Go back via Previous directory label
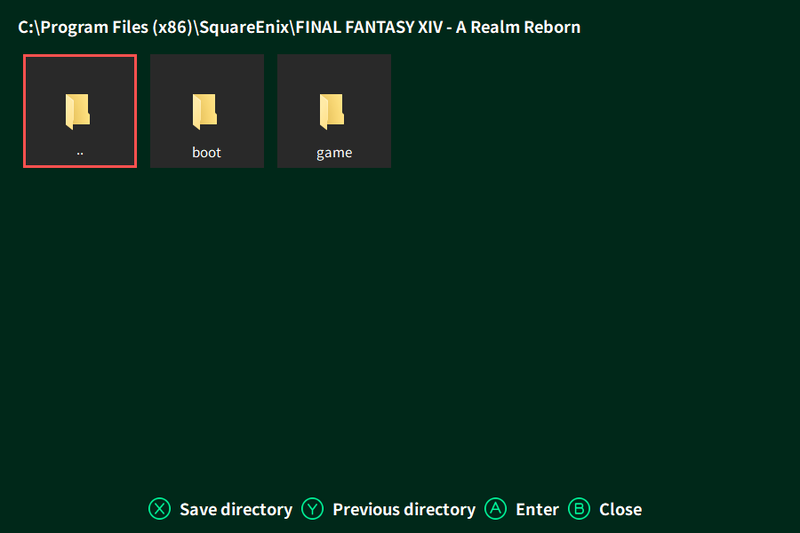The width and height of the screenshot is (800, 533). tap(404, 509)
